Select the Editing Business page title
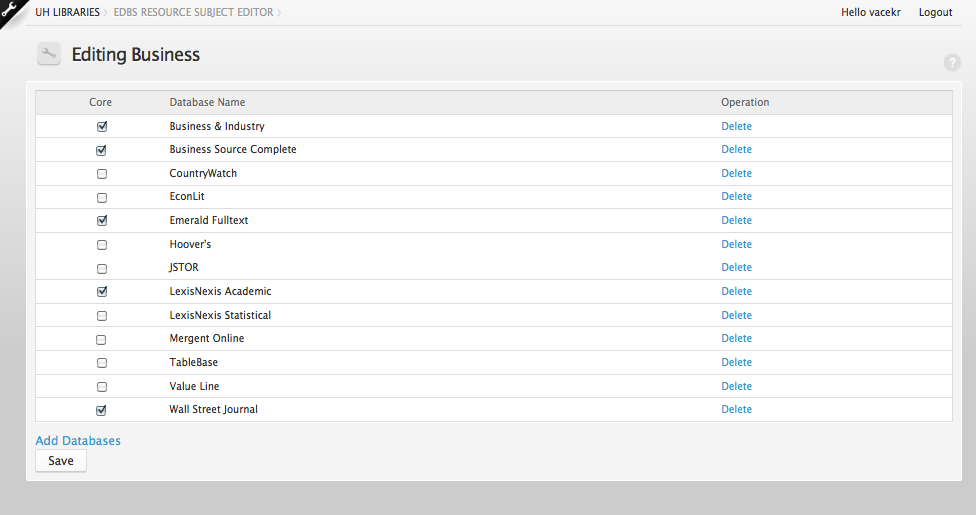Viewport: 976px width, 515px height. (x=136, y=55)
